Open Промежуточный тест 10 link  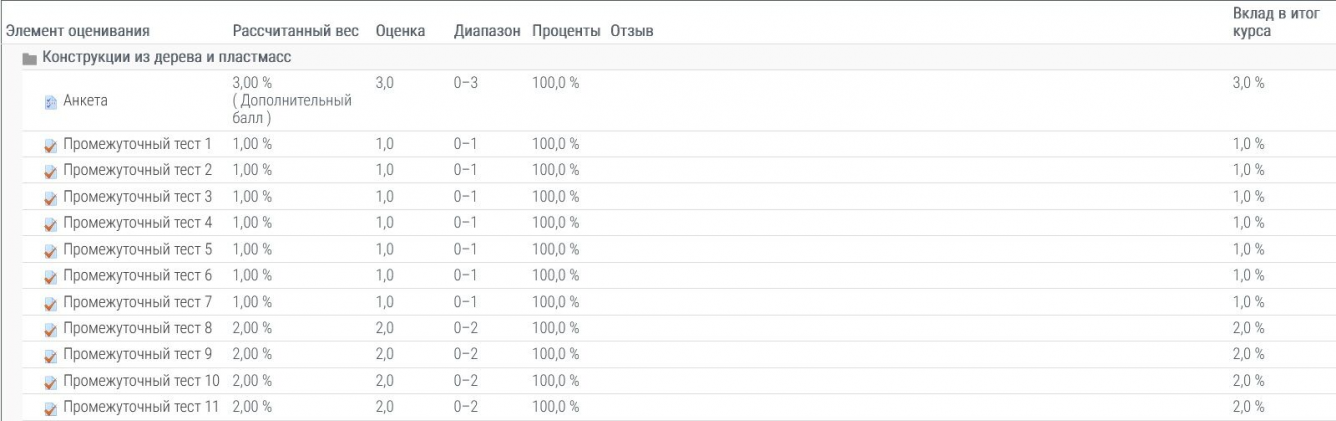click(141, 380)
